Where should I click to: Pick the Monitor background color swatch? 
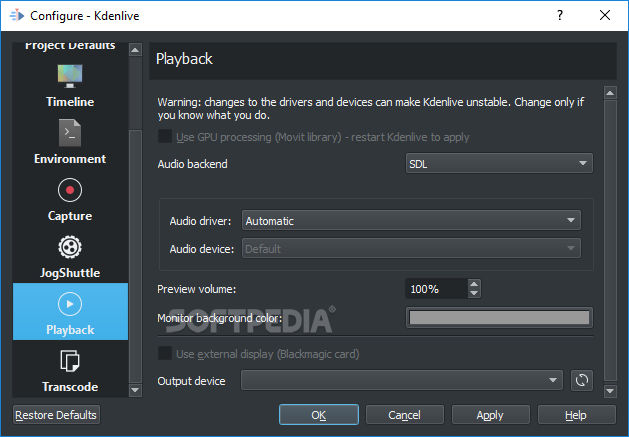click(499, 317)
